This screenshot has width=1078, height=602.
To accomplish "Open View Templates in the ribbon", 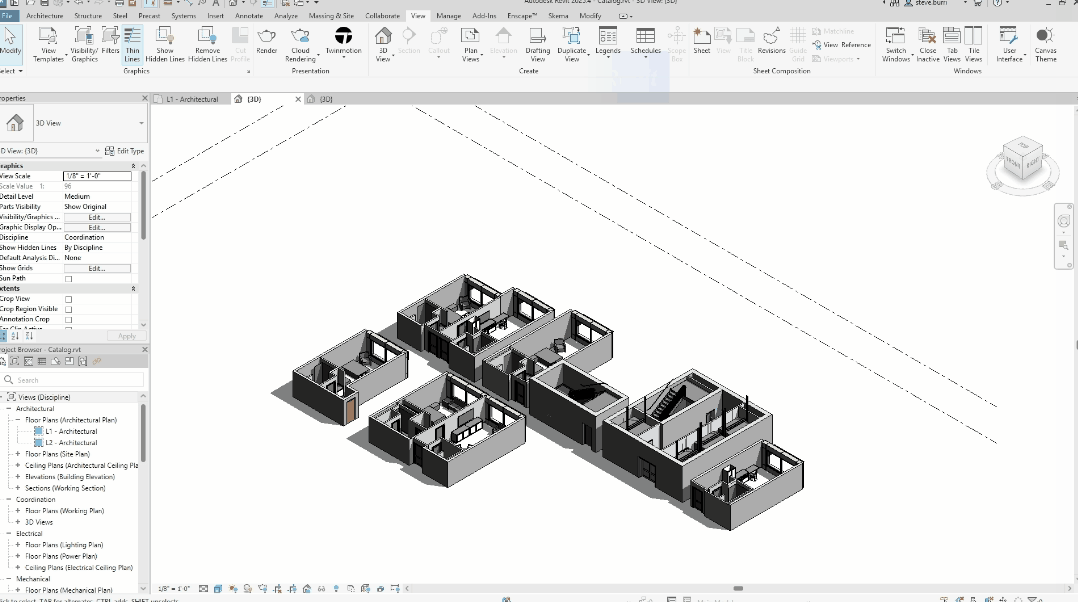I will pyautogui.click(x=48, y=45).
